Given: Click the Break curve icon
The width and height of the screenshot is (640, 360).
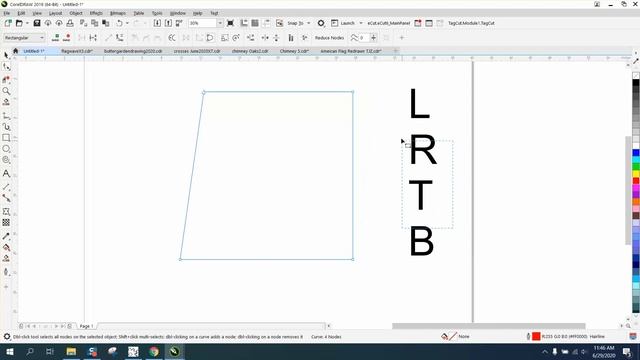Looking at the screenshot, I should click(93, 38).
